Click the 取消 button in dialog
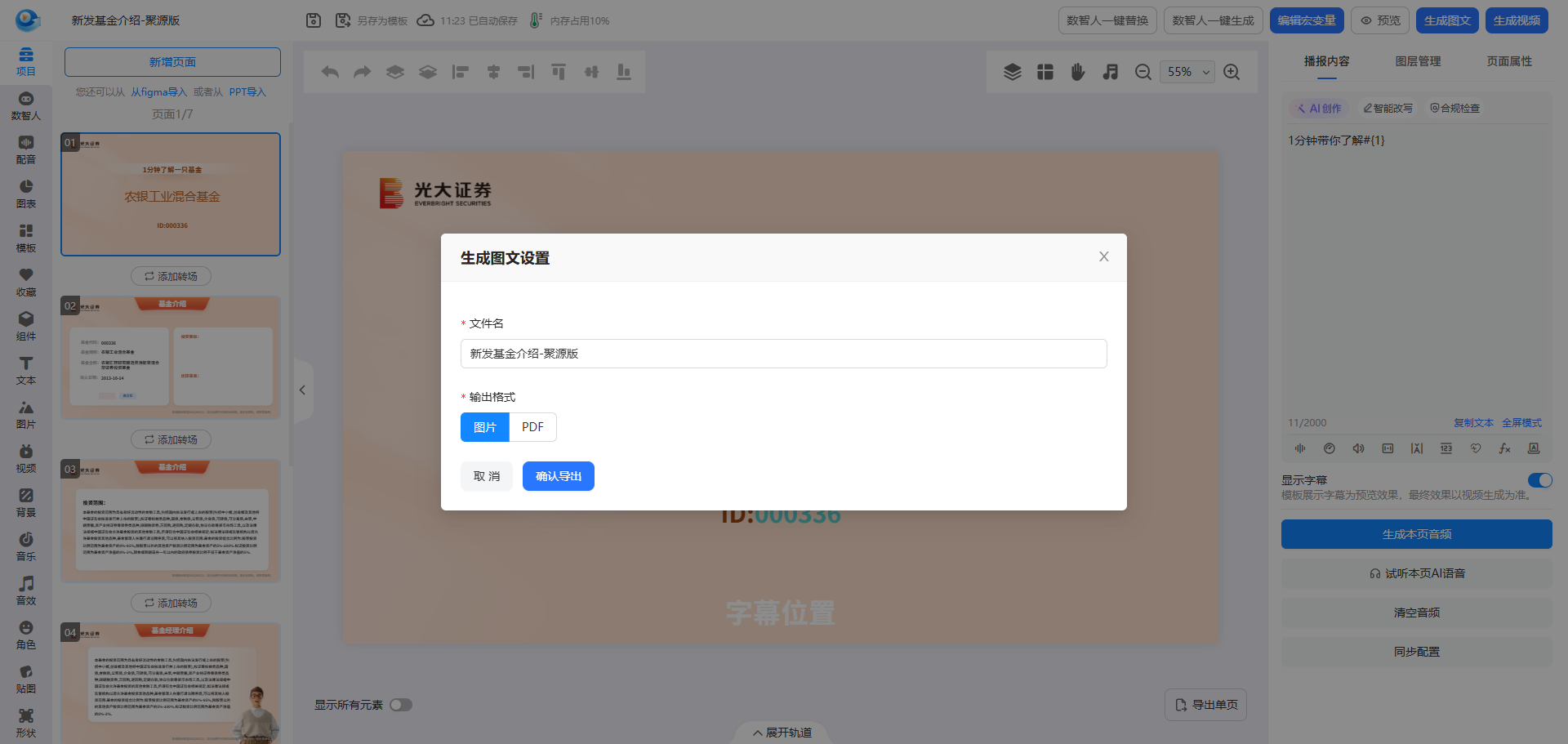Image resolution: width=1568 pixels, height=744 pixels. (487, 476)
